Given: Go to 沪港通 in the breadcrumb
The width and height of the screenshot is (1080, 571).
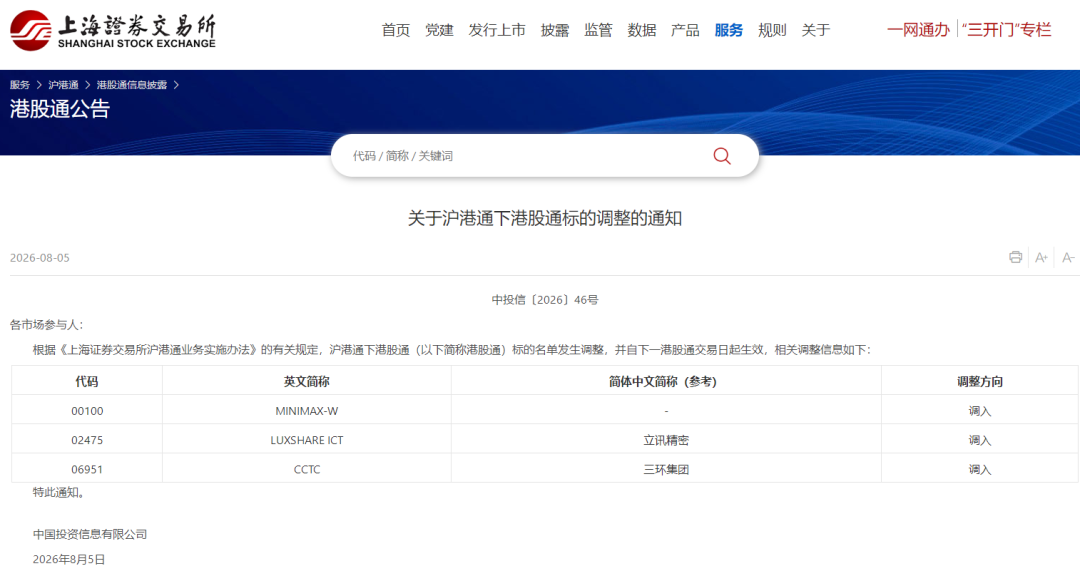Looking at the screenshot, I should (x=63, y=85).
